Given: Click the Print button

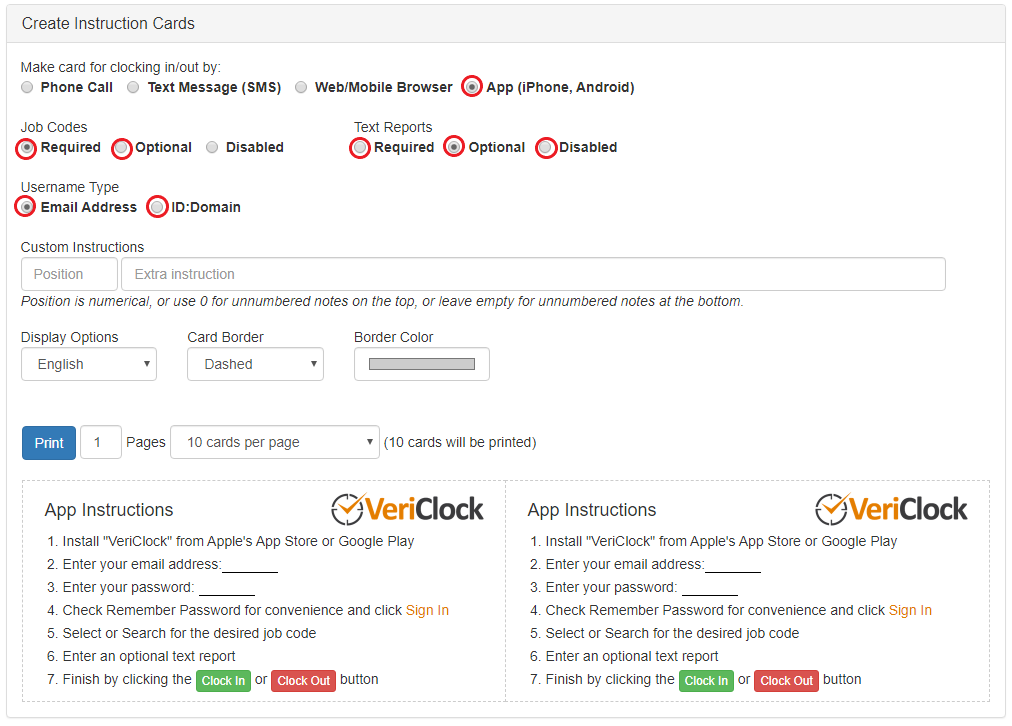Looking at the screenshot, I should (48, 442).
